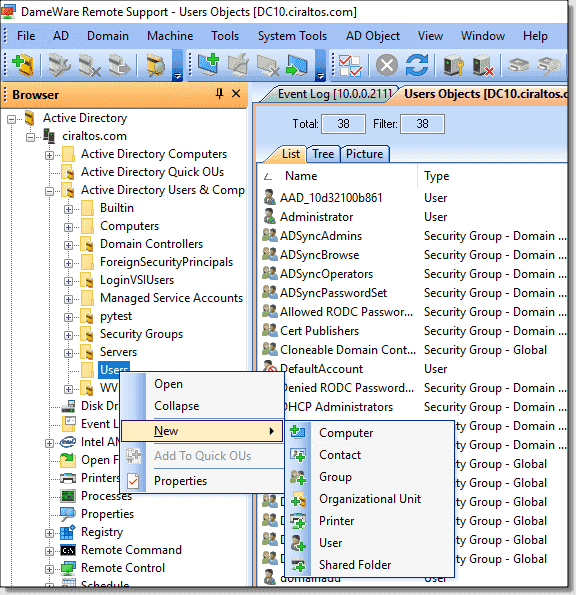Select the highlighted Users folder
The width and height of the screenshot is (576, 595).
pos(114,370)
